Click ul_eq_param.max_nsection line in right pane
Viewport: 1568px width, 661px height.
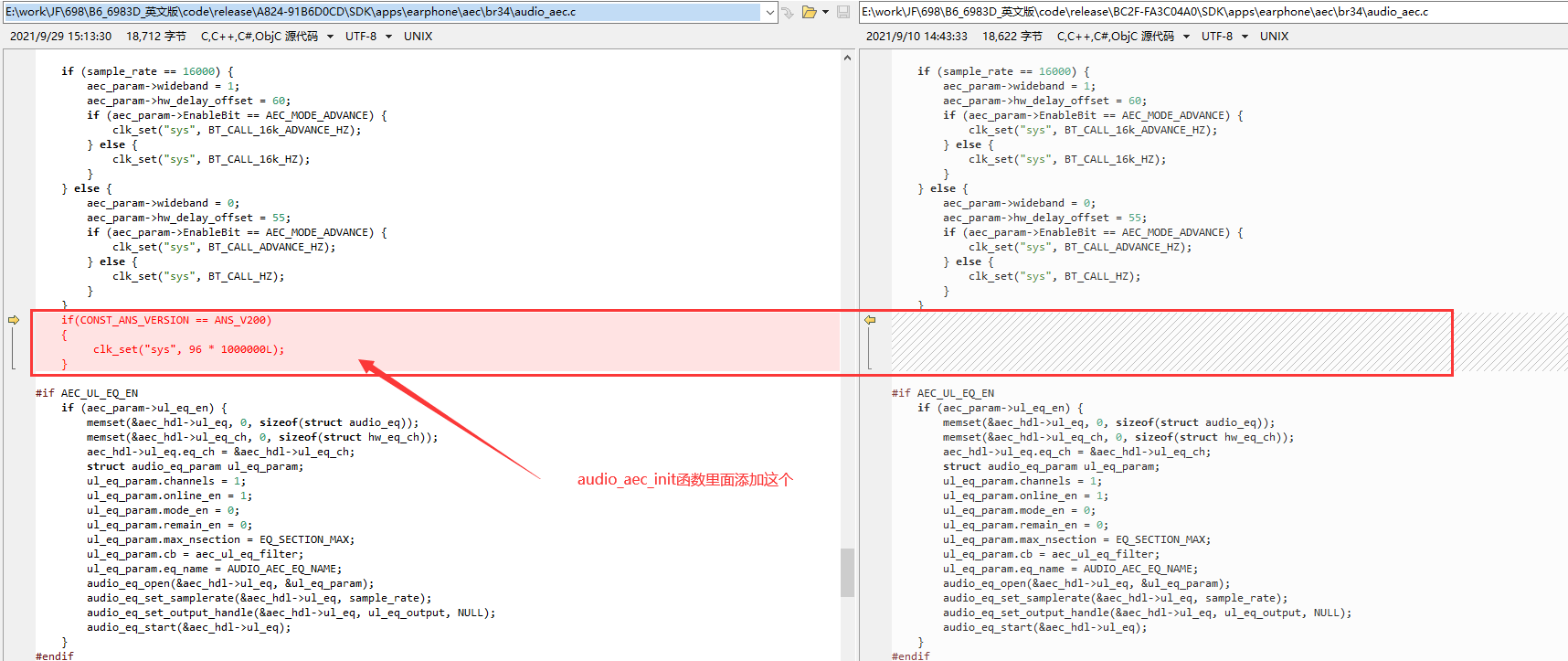(1077, 539)
